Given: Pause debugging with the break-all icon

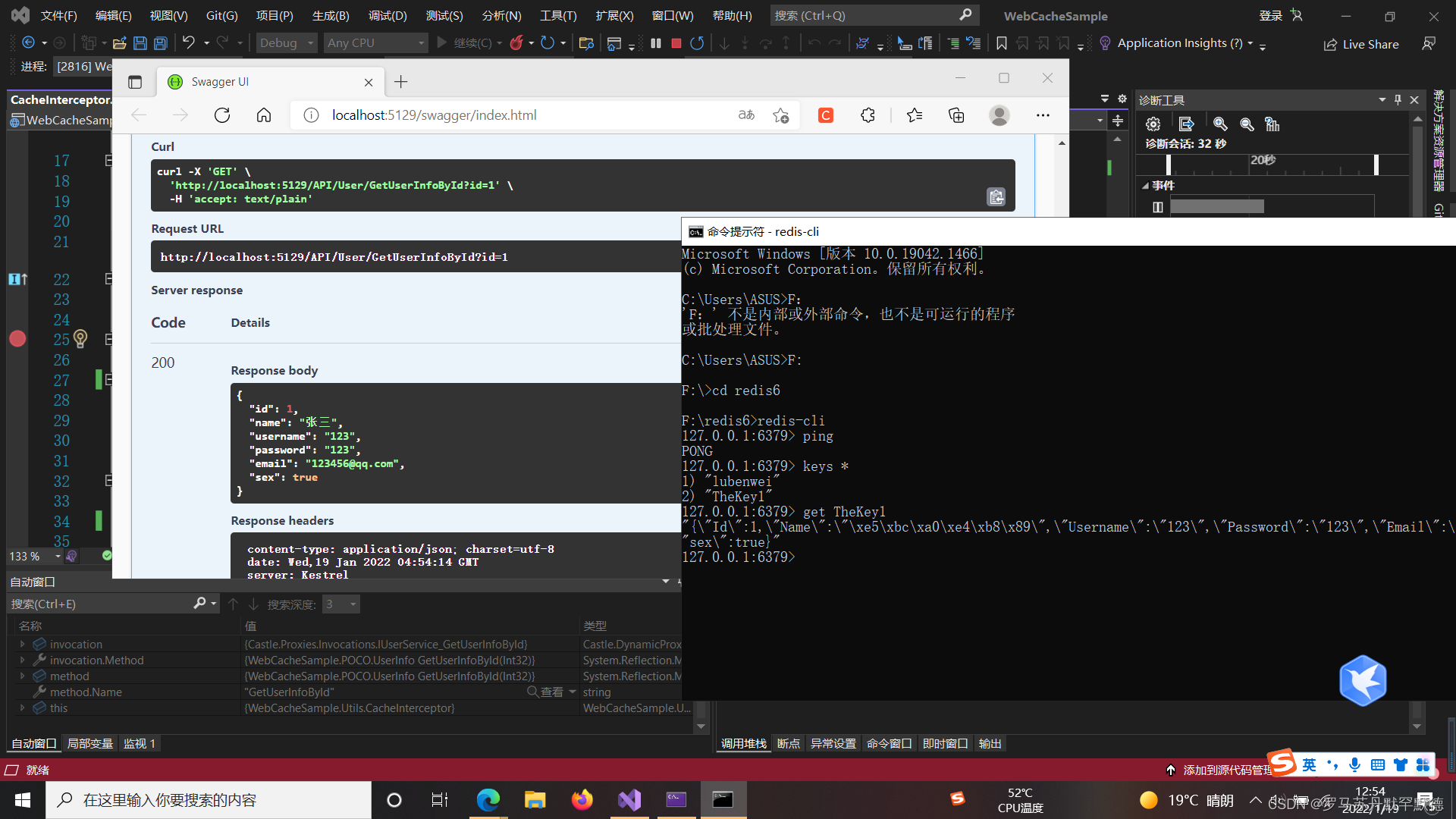Looking at the screenshot, I should (655, 43).
